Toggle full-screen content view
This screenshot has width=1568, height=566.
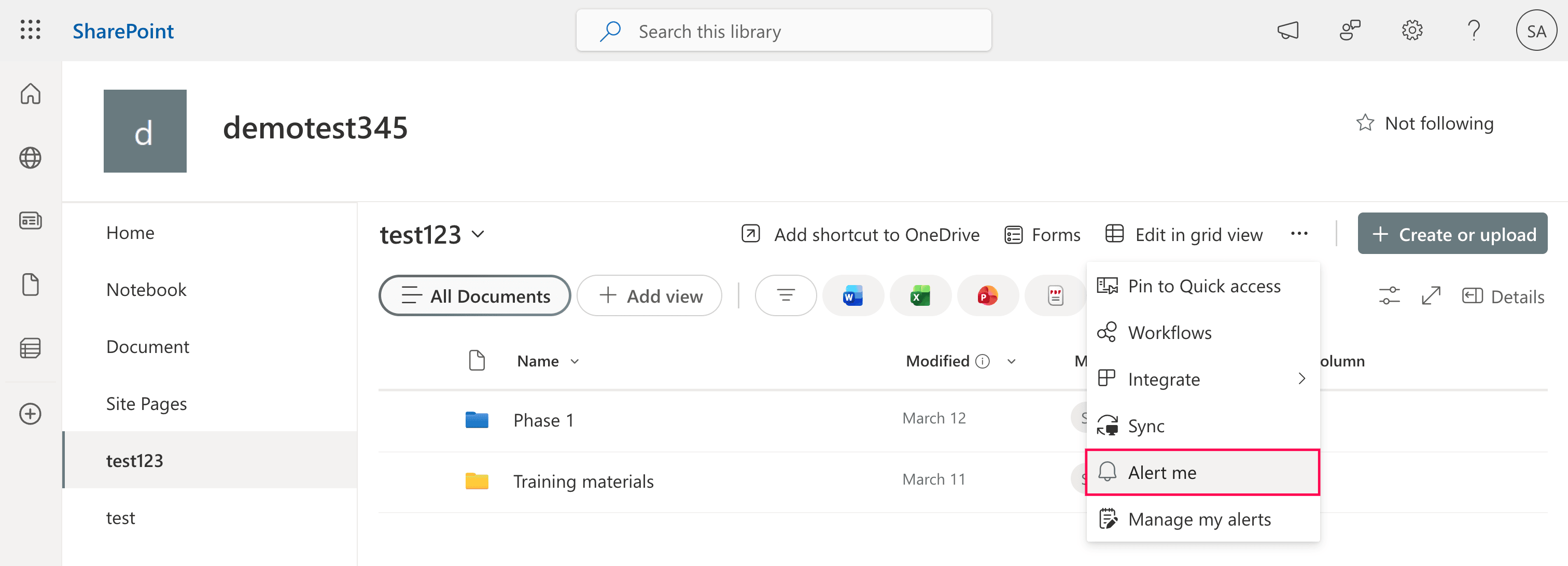[1431, 296]
